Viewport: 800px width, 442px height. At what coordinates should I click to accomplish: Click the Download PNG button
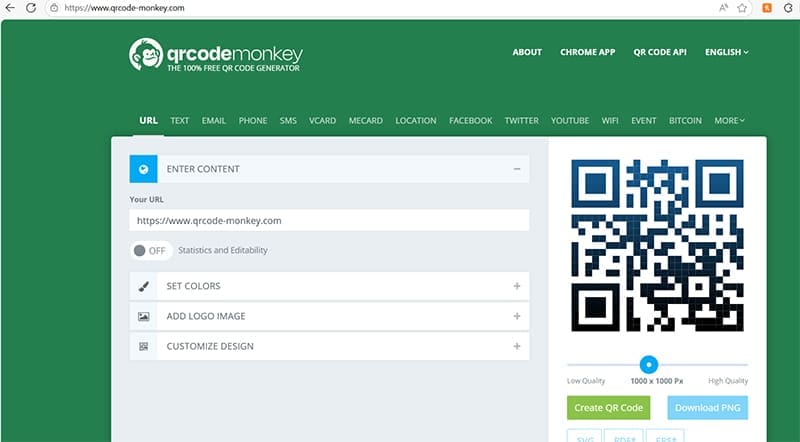click(x=707, y=408)
